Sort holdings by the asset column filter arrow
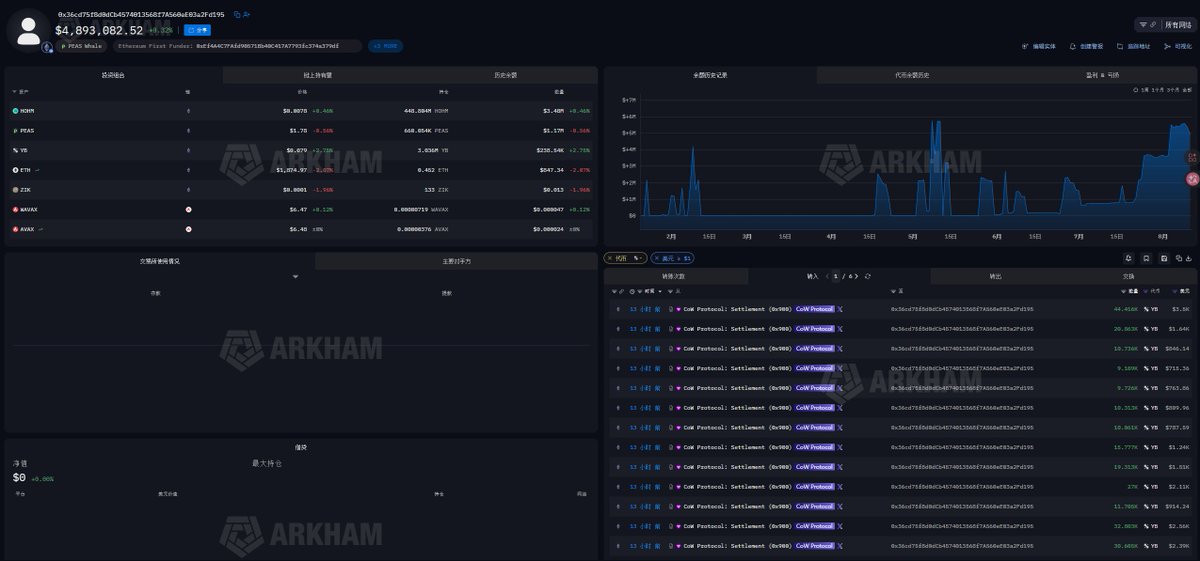 pos(14,92)
